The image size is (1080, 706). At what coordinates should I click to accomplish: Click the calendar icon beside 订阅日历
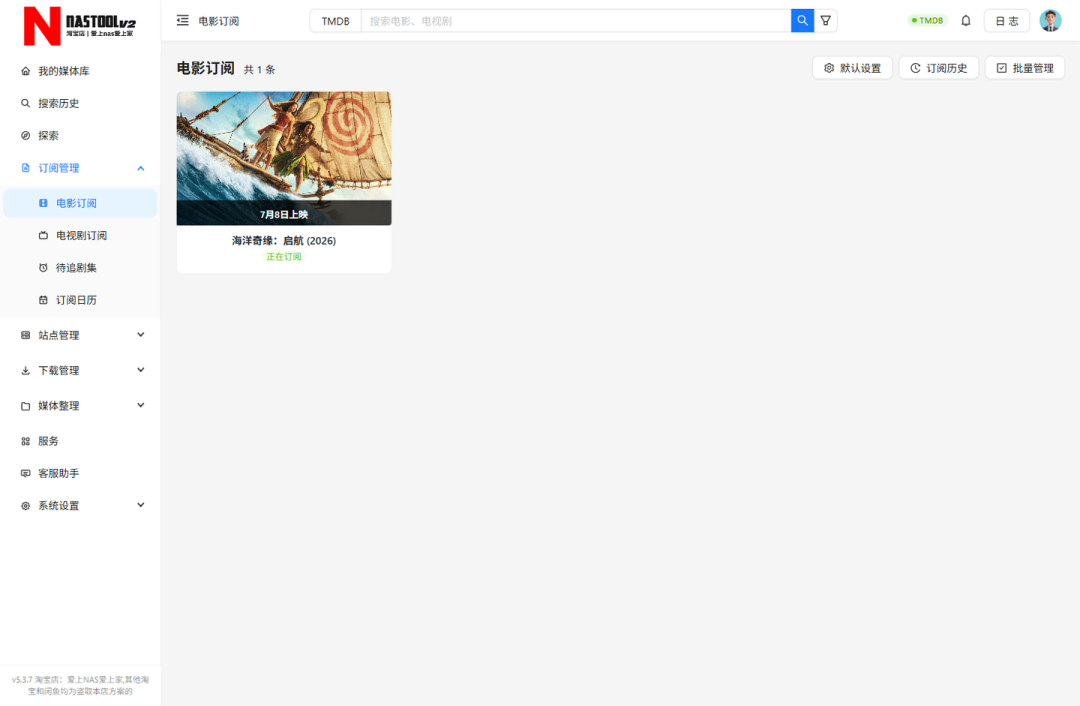[43, 300]
